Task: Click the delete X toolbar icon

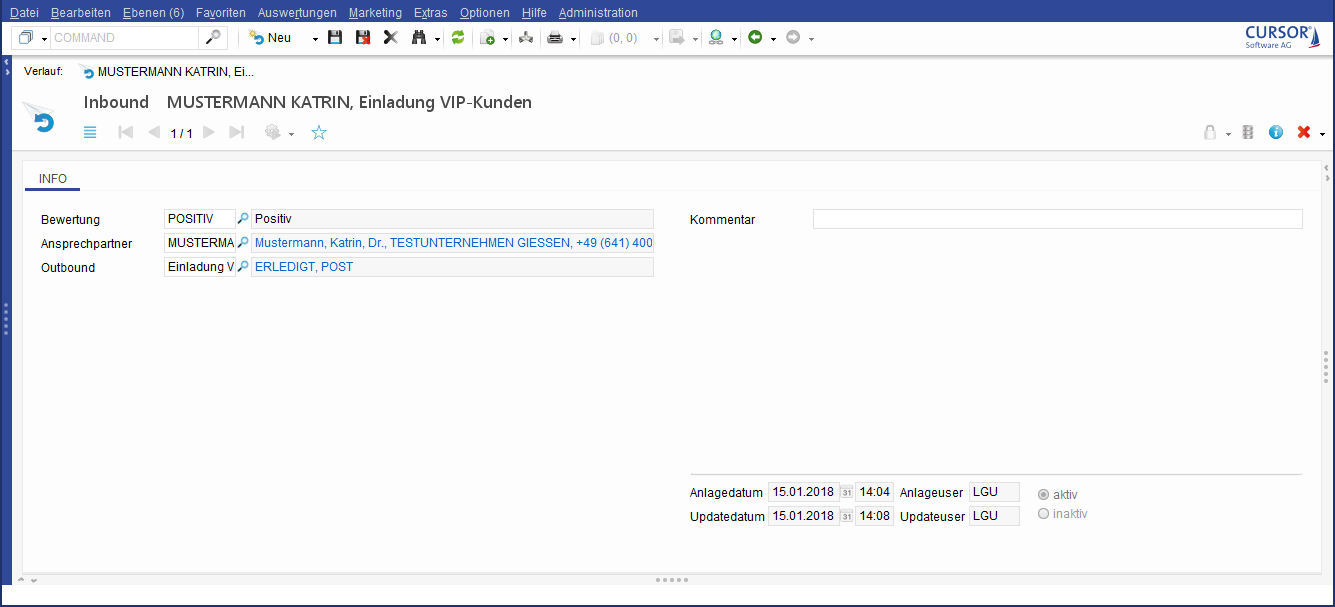Action: 390,38
